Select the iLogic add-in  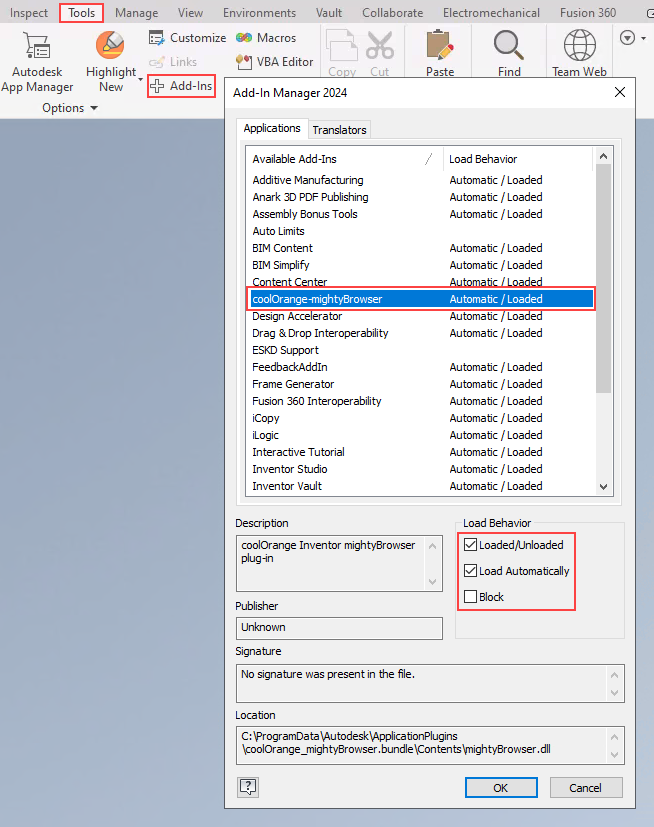click(420, 435)
